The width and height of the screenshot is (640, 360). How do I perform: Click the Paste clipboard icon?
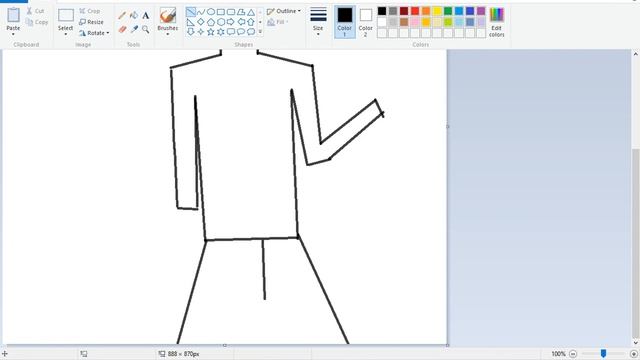pyautogui.click(x=13, y=15)
